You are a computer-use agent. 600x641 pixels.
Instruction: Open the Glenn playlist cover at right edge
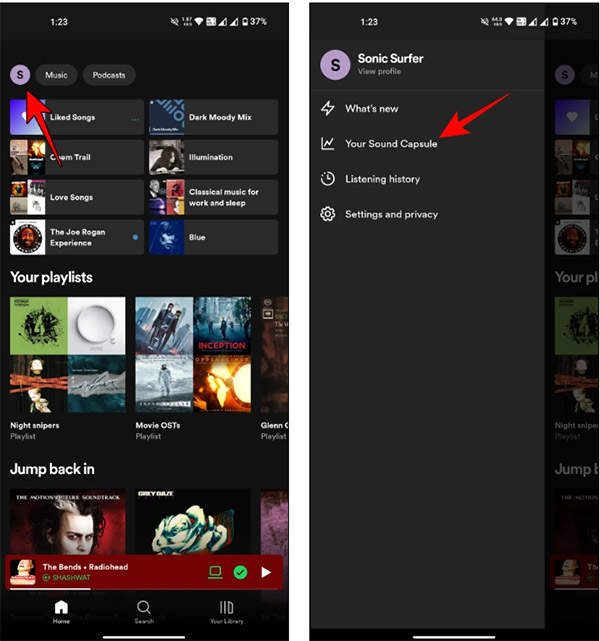[x=274, y=354]
